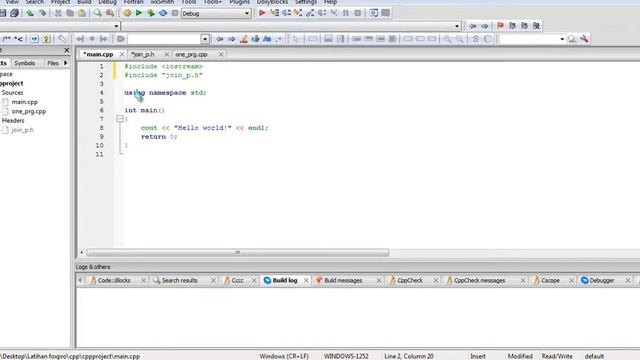The width and height of the screenshot is (640, 360).
Task: Click the Toggle bookmark flag icon
Action: [500, 26]
